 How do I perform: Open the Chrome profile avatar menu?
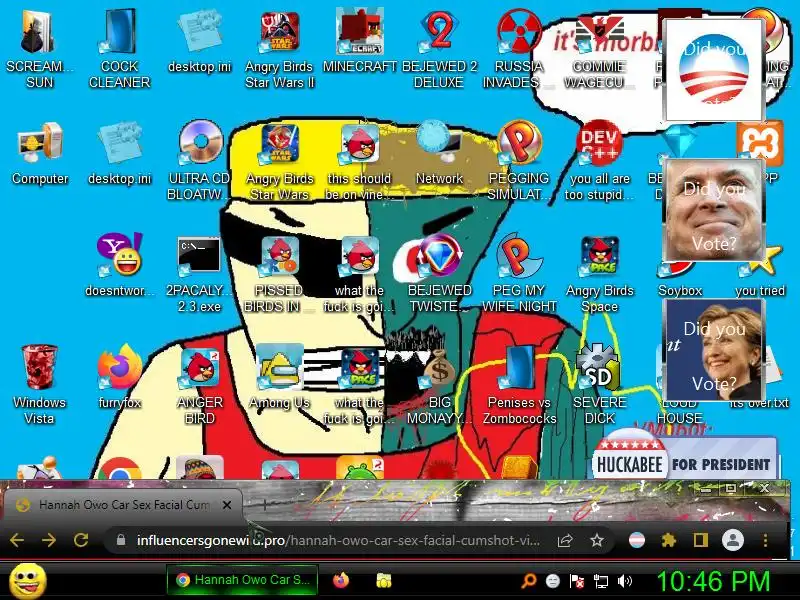pyautogui.click(x=733, y=540)
